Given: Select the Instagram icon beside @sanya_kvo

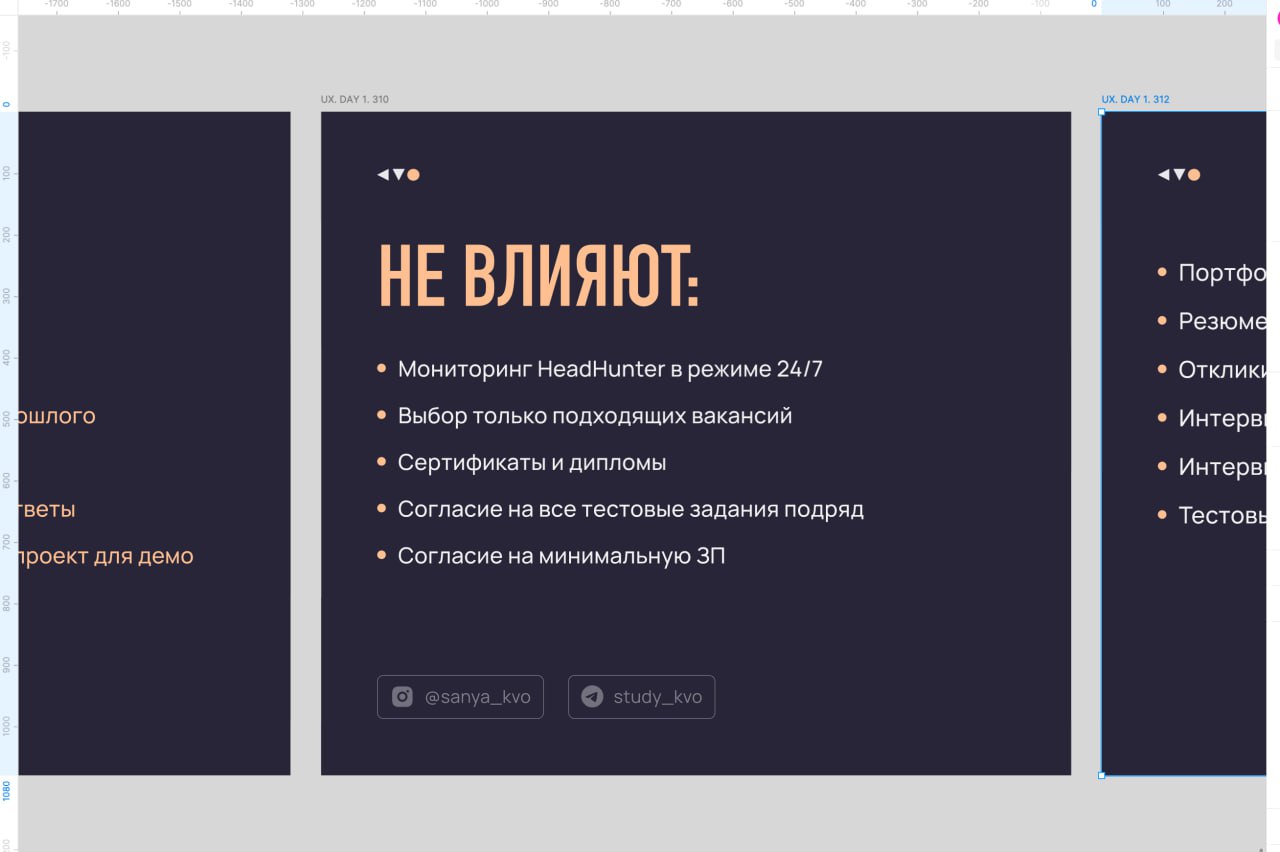Looking at the screenshot, I should click(402, 697).
